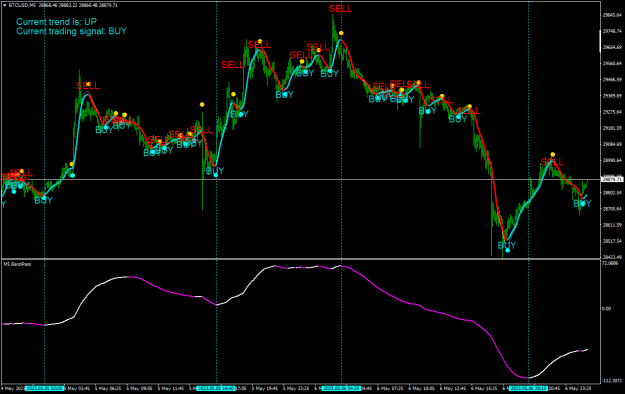Click the '6 May 23:25' time label
Viewport: 625px width, 394px height.
pos(578,388)
